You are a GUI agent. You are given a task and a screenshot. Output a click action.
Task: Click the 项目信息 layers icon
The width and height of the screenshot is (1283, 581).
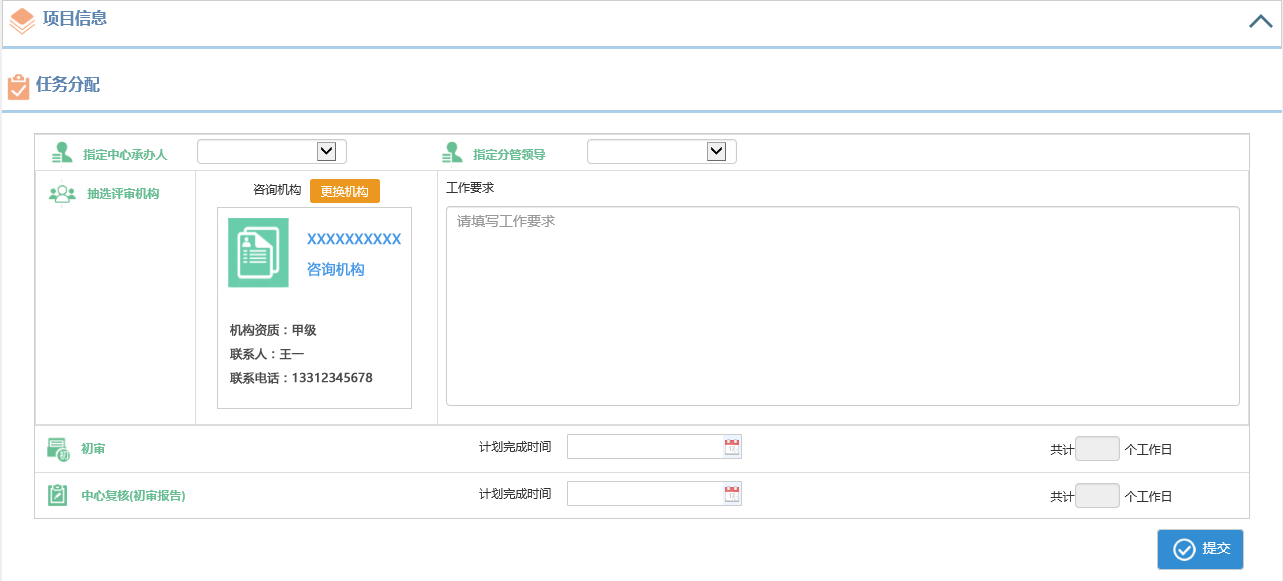[x=22, y=20]
